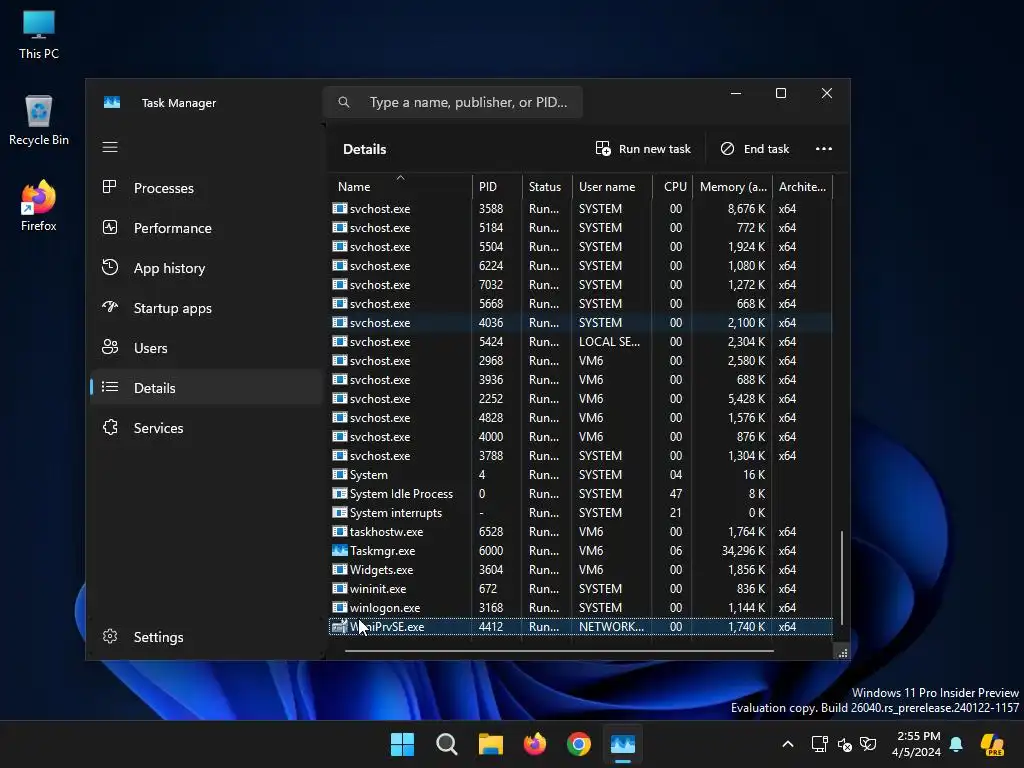Screen dimensions: 1024x768
Task: Click the Processes sidebar icon
Action: click(x=110, y=187)
